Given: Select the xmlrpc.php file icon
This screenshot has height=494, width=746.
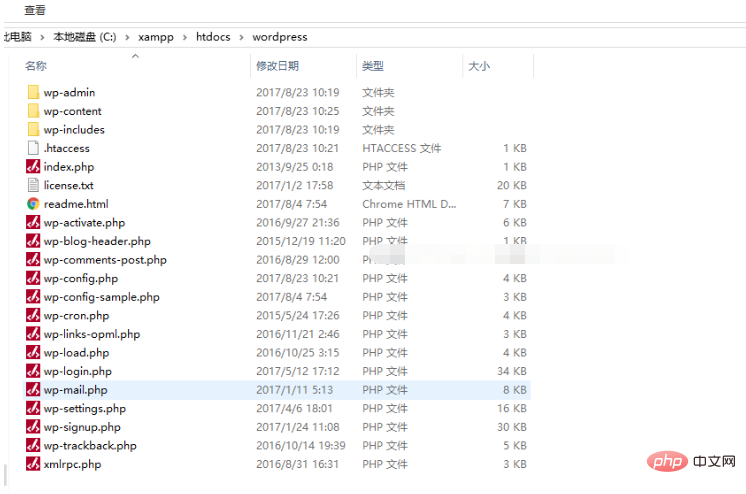Looking at the screenshot, I should pyautogui.click(x=33, y=464).
